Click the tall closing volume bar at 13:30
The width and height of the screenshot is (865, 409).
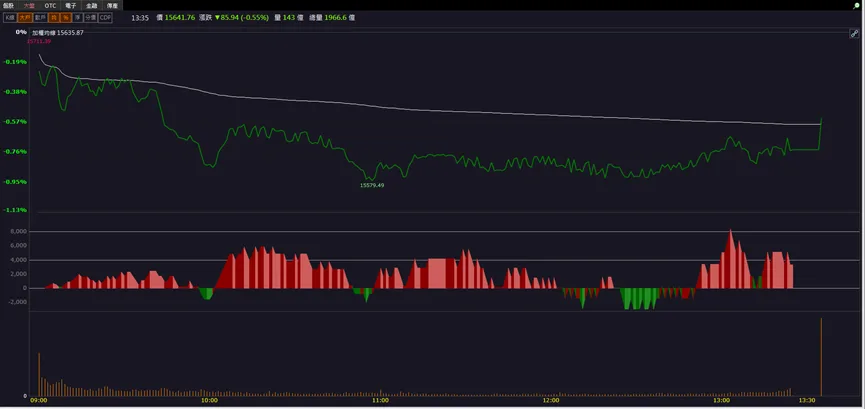point(821,357)
